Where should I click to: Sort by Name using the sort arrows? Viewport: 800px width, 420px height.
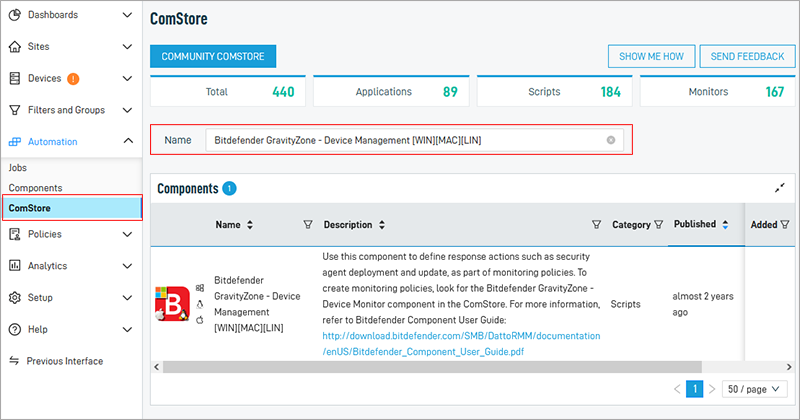pyautogui.click(x=249, y=225)
